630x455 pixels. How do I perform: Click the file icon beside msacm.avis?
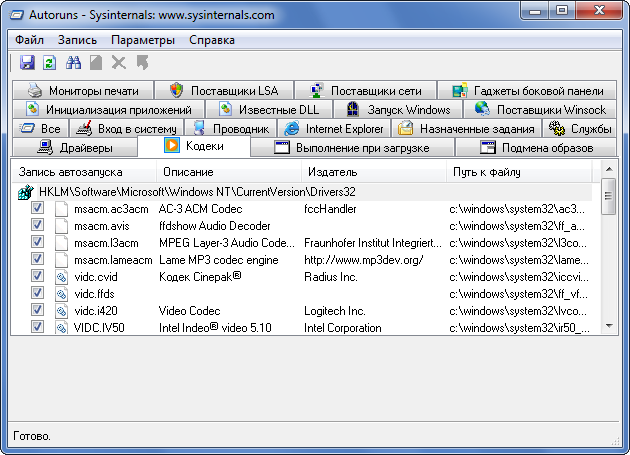[x=61, y=226]
